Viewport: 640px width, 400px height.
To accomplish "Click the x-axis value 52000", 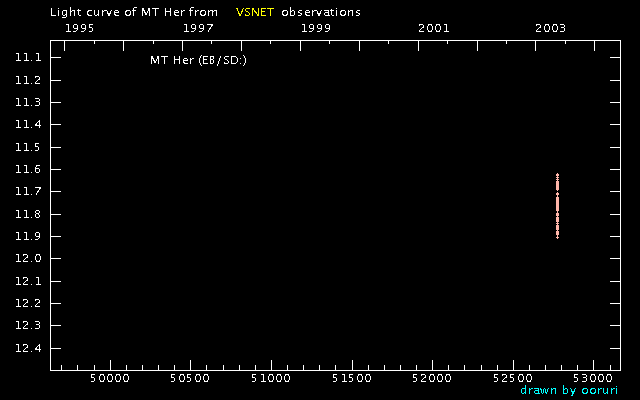I will (x=432, y=378).
